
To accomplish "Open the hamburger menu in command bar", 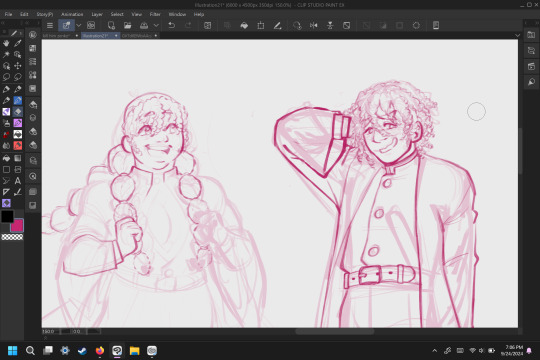I will [x=50, y=25].
